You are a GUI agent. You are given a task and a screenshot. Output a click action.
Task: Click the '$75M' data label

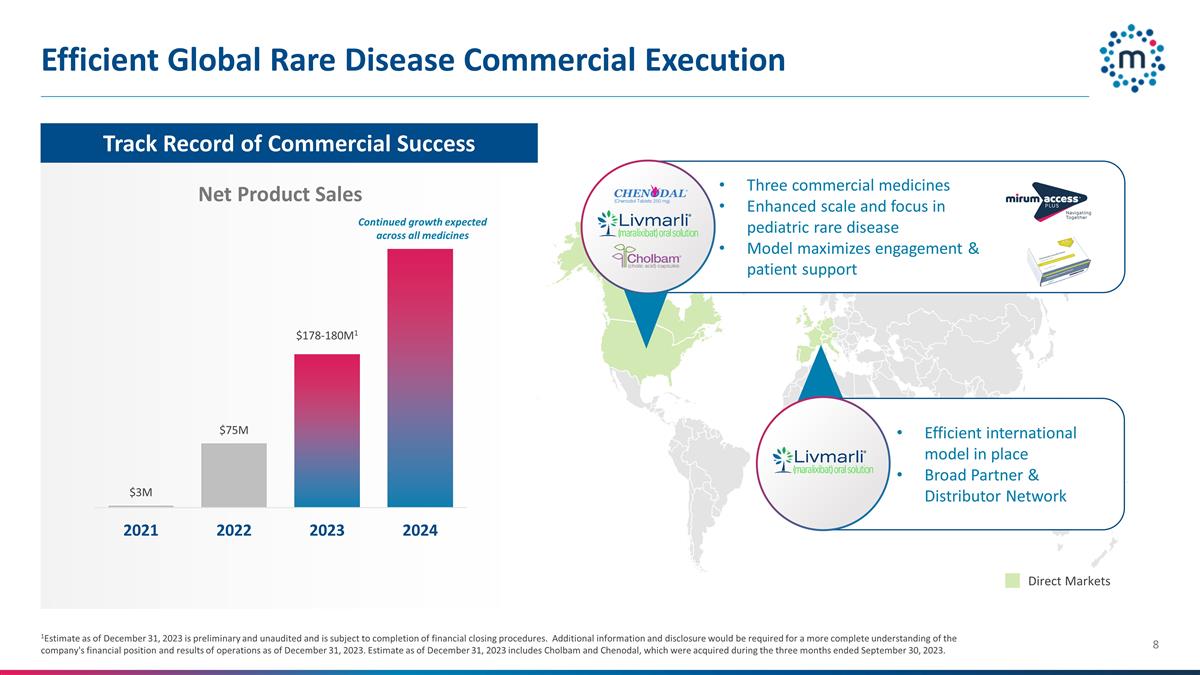click(x=234, y=430)
